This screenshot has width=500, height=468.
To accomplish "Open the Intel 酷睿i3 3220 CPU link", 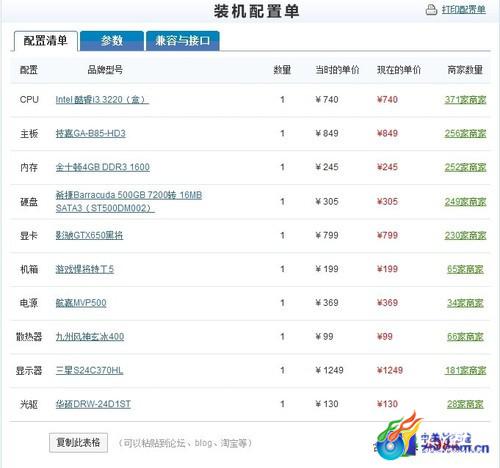I will [x=102, y=100].
